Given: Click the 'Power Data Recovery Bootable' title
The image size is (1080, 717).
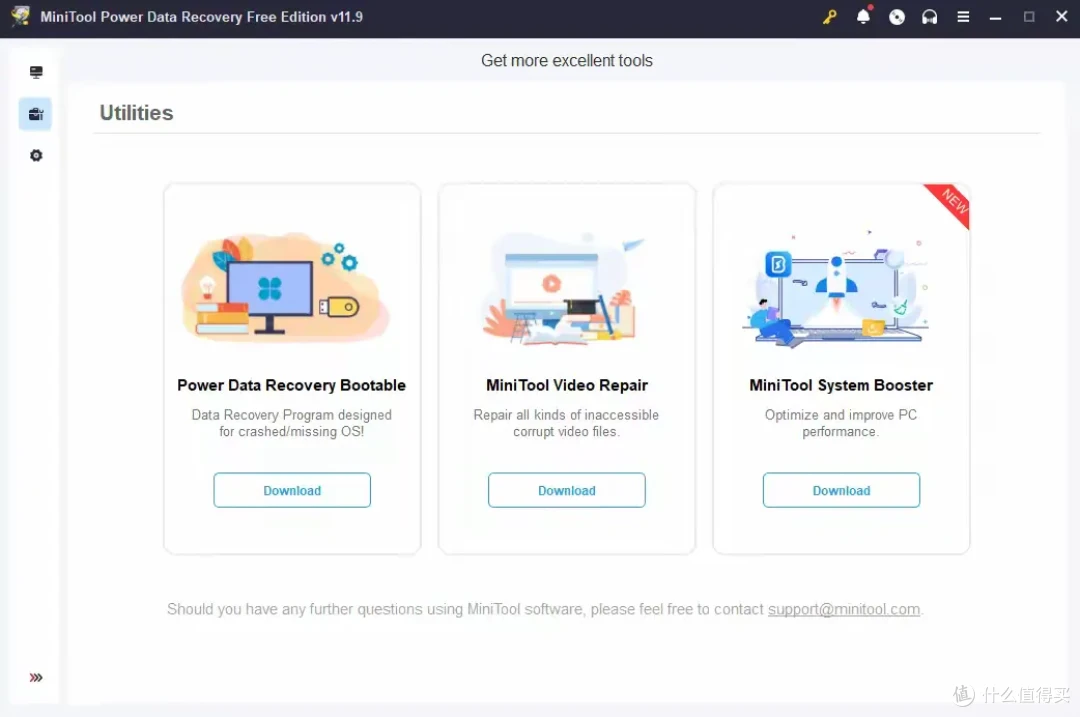Looking at the screenshot, I should tap(291, 385).
